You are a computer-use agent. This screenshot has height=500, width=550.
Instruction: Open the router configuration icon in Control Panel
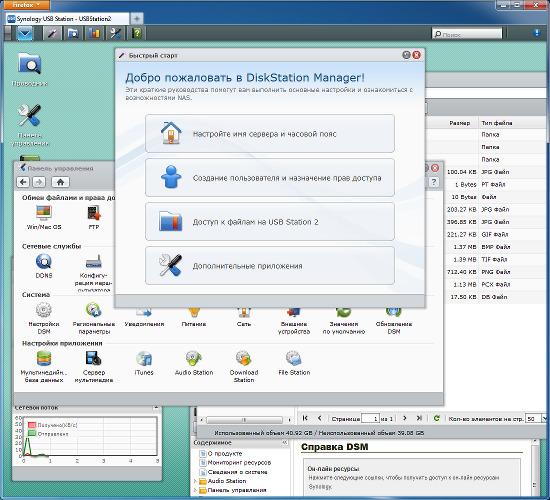[x=94, y=273]
